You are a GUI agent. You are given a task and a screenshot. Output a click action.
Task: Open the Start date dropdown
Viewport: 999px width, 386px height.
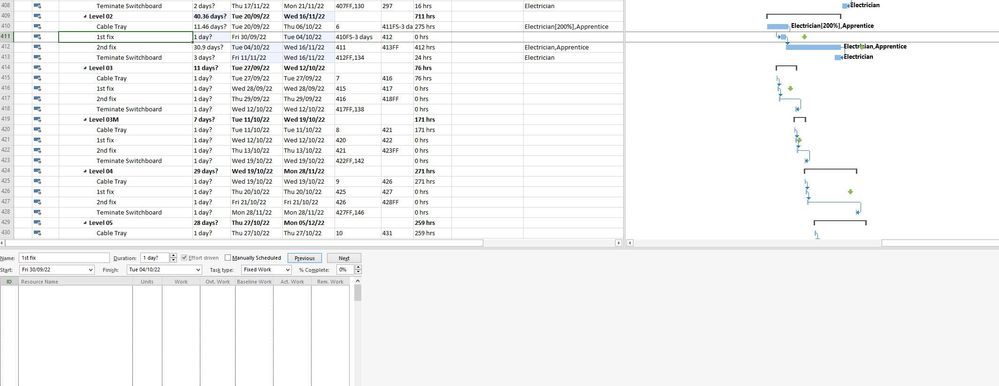coord(91,270)
